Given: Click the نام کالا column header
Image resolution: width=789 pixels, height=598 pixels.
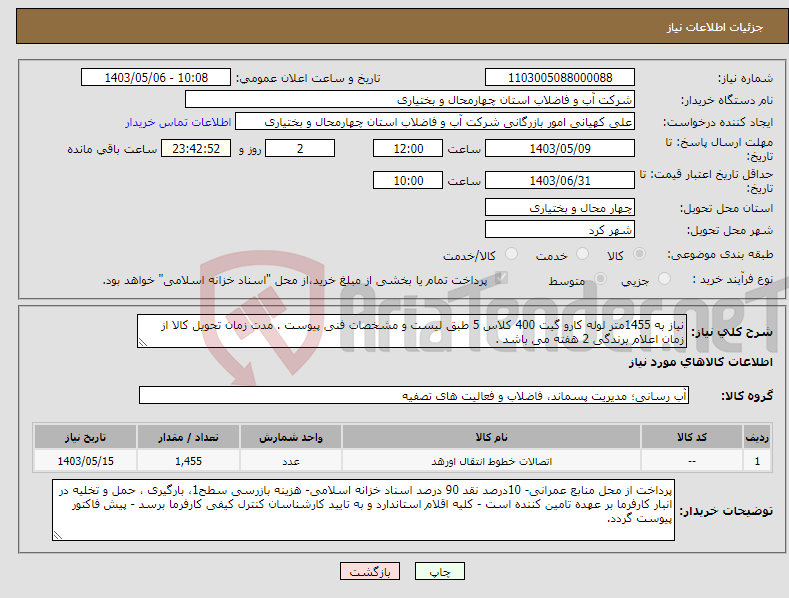Looking at the screenshot, I should tap(492, 437).
